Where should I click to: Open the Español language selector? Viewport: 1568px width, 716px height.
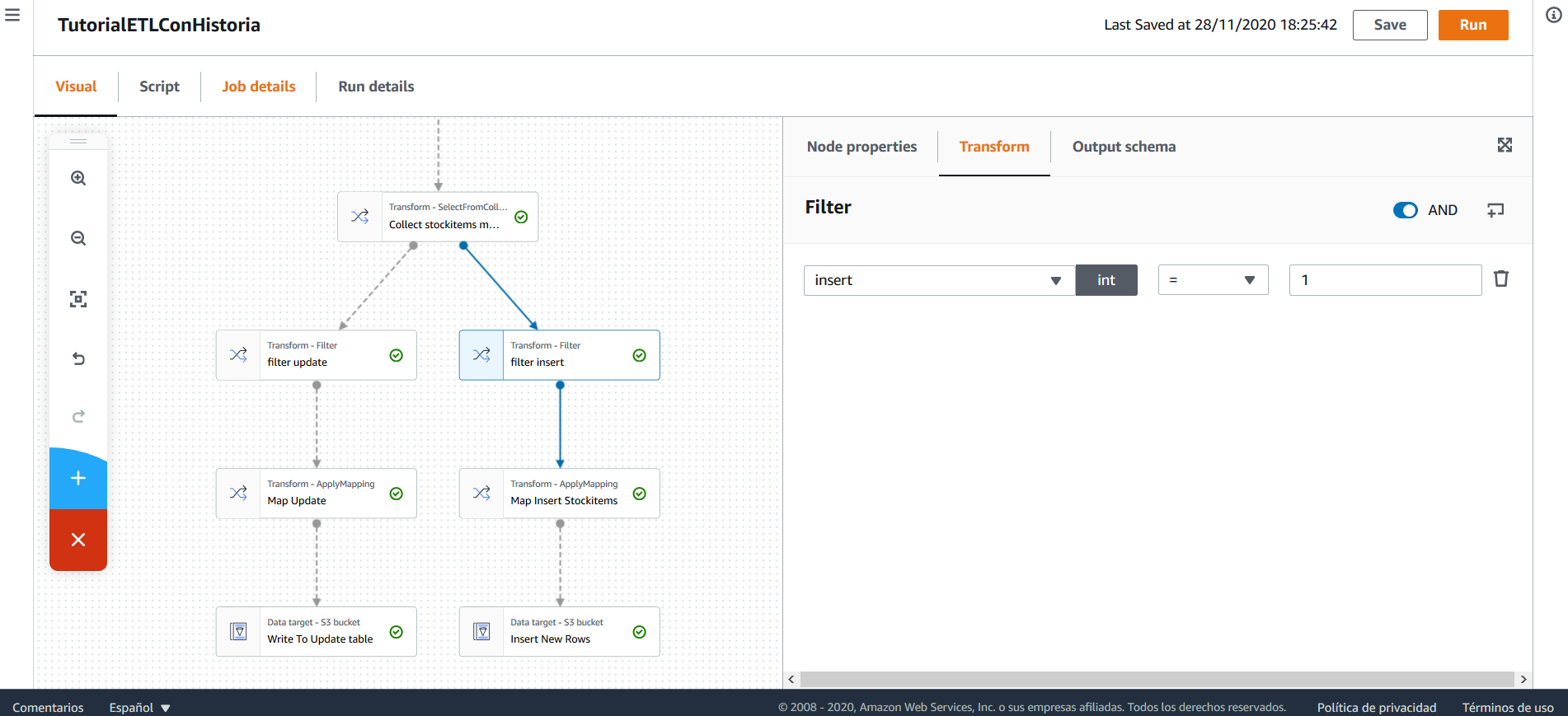coord(139,707)
